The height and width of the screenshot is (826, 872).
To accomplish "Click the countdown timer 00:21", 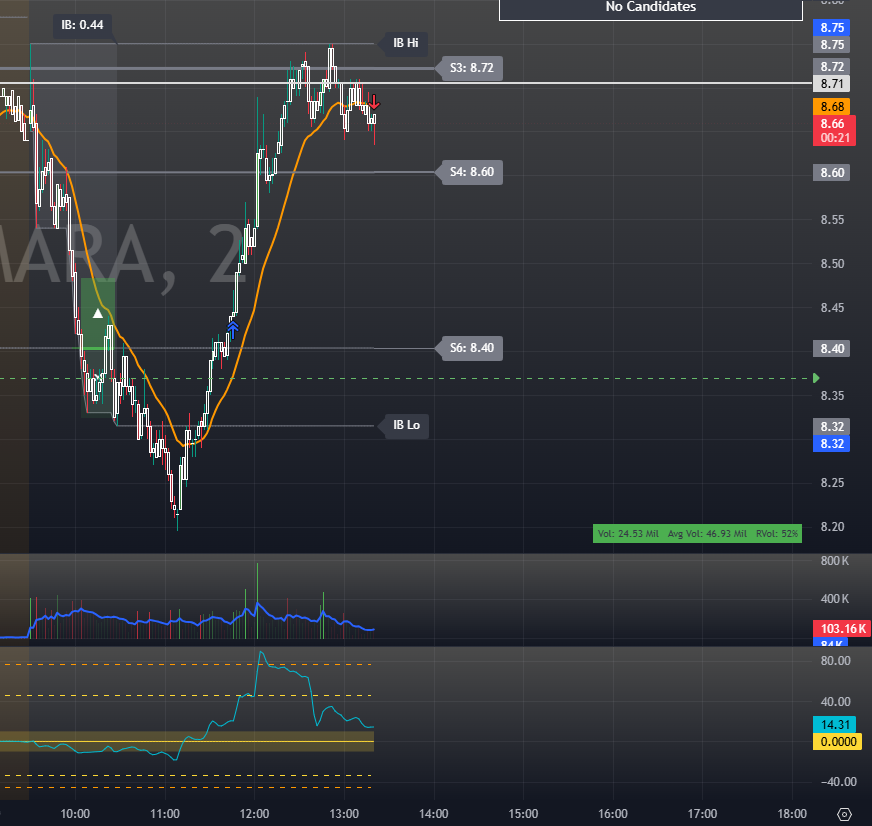I will point(835,138).
